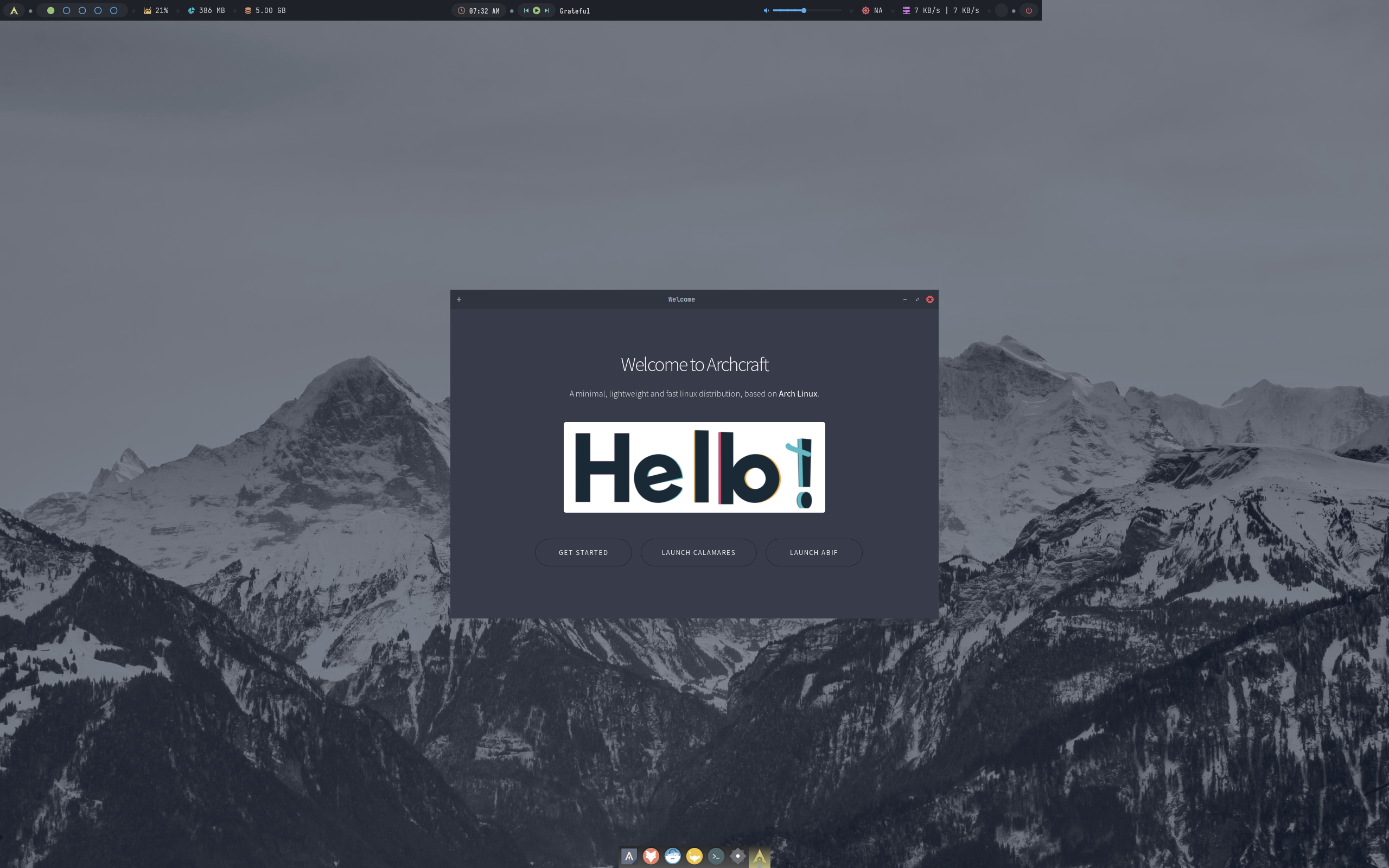Image resolution: width=1389 pixels, height=868 pixels.
Task: Launch the orange fox browser from dock
Action: pyautogui.click(x=651, y=857)
